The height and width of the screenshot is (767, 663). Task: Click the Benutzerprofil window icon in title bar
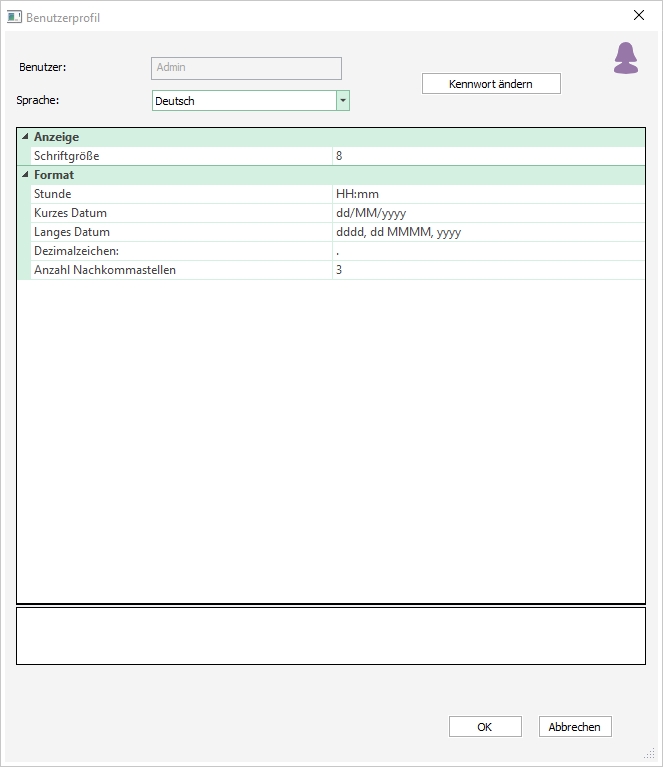pyautogui.click(x=15, y=17)
